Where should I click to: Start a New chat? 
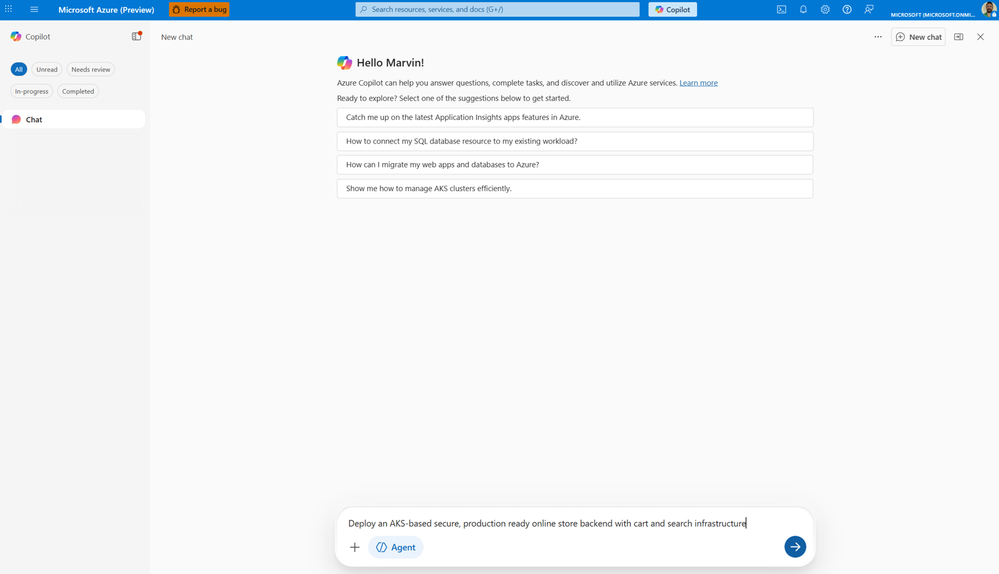918,37
